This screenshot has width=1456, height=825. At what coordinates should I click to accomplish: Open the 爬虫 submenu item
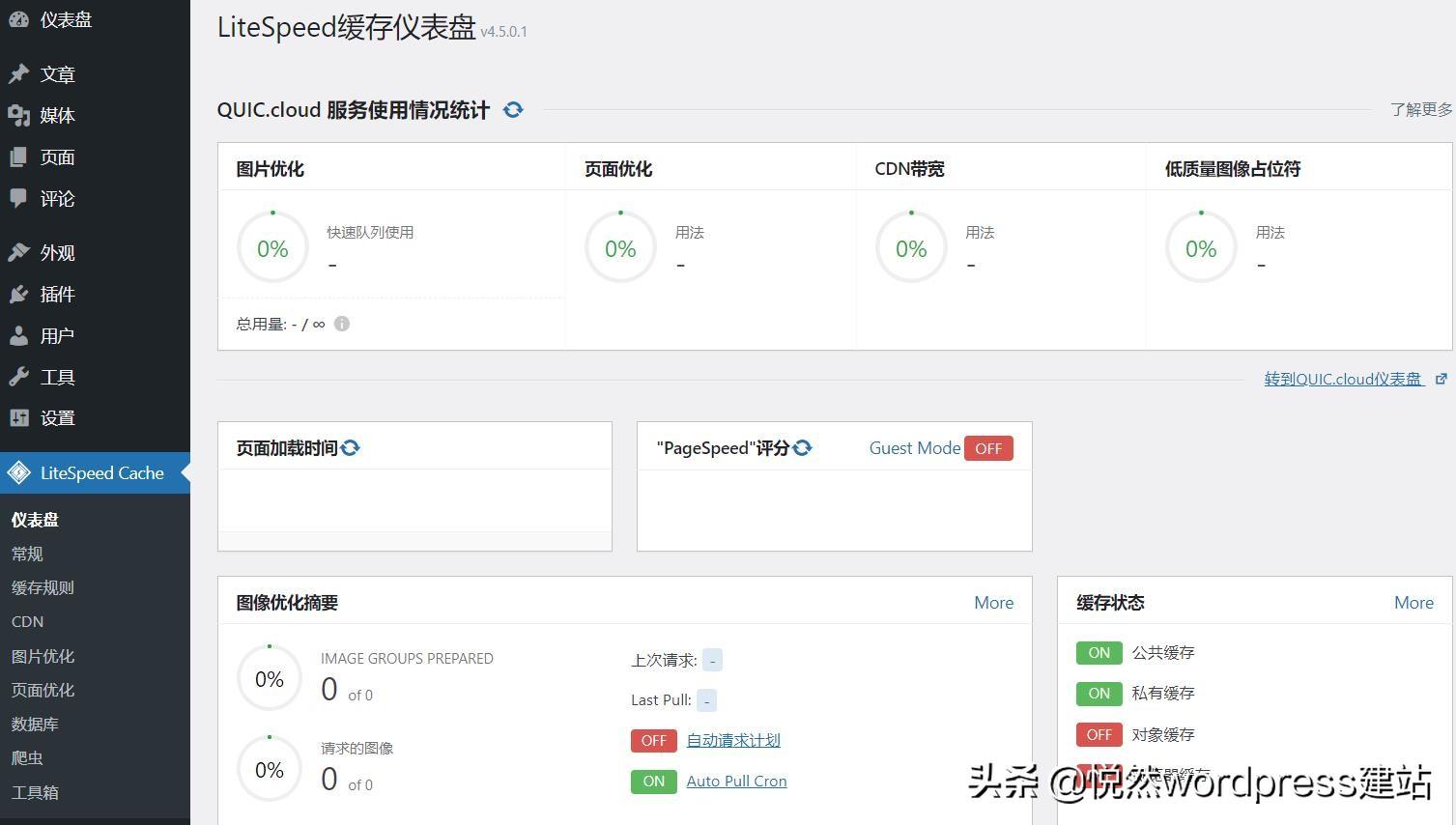pos(27,757)
